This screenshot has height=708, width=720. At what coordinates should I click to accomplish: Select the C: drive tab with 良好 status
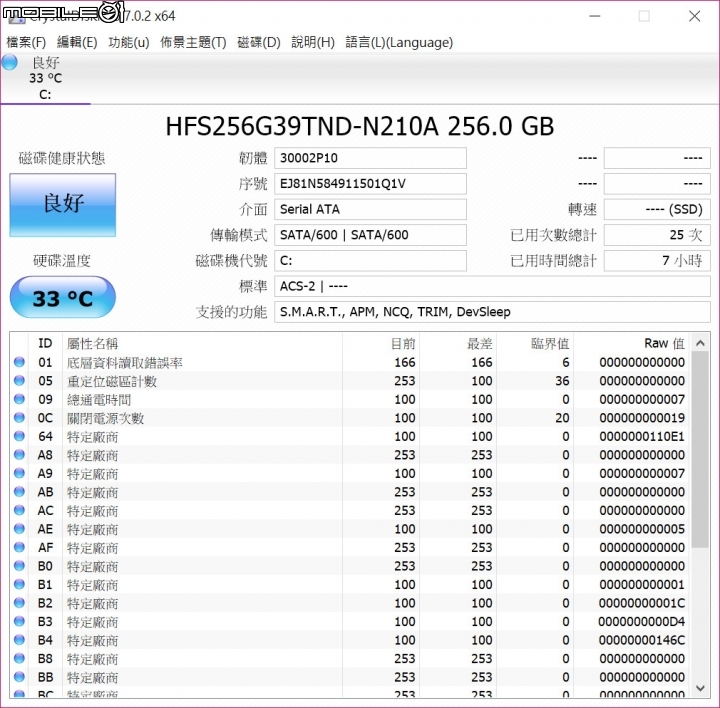(x=45, y=78)
